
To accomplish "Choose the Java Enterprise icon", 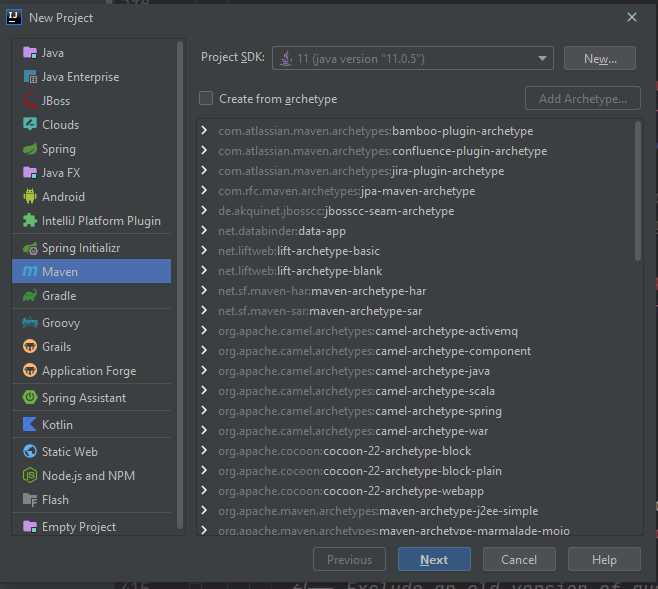I will [30, 77].
